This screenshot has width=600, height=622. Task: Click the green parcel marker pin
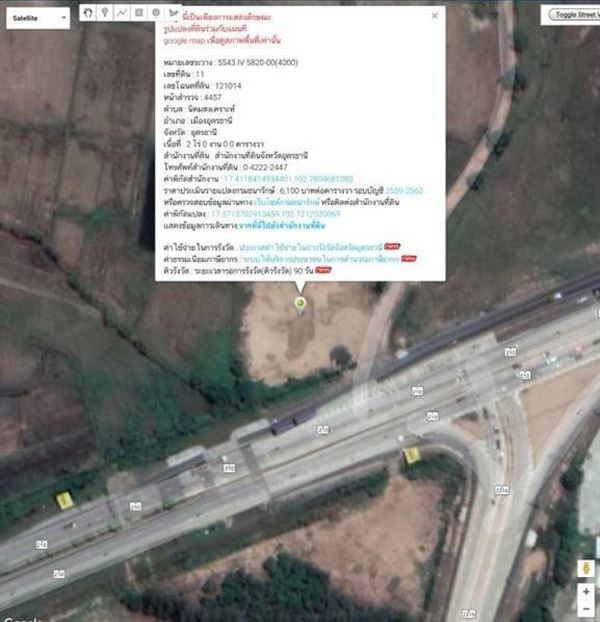300,305
